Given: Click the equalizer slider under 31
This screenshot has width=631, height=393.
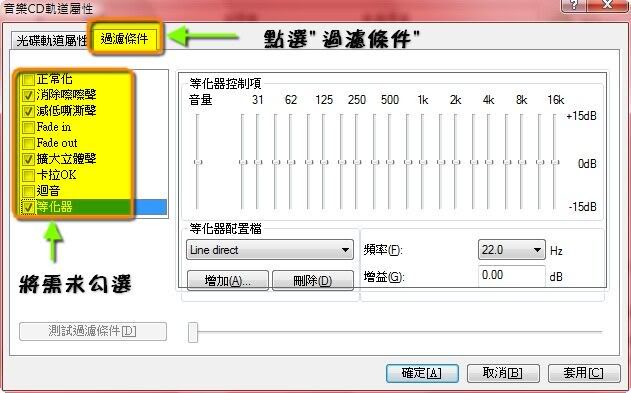Looking at the screenshot, I should [258, 162].
